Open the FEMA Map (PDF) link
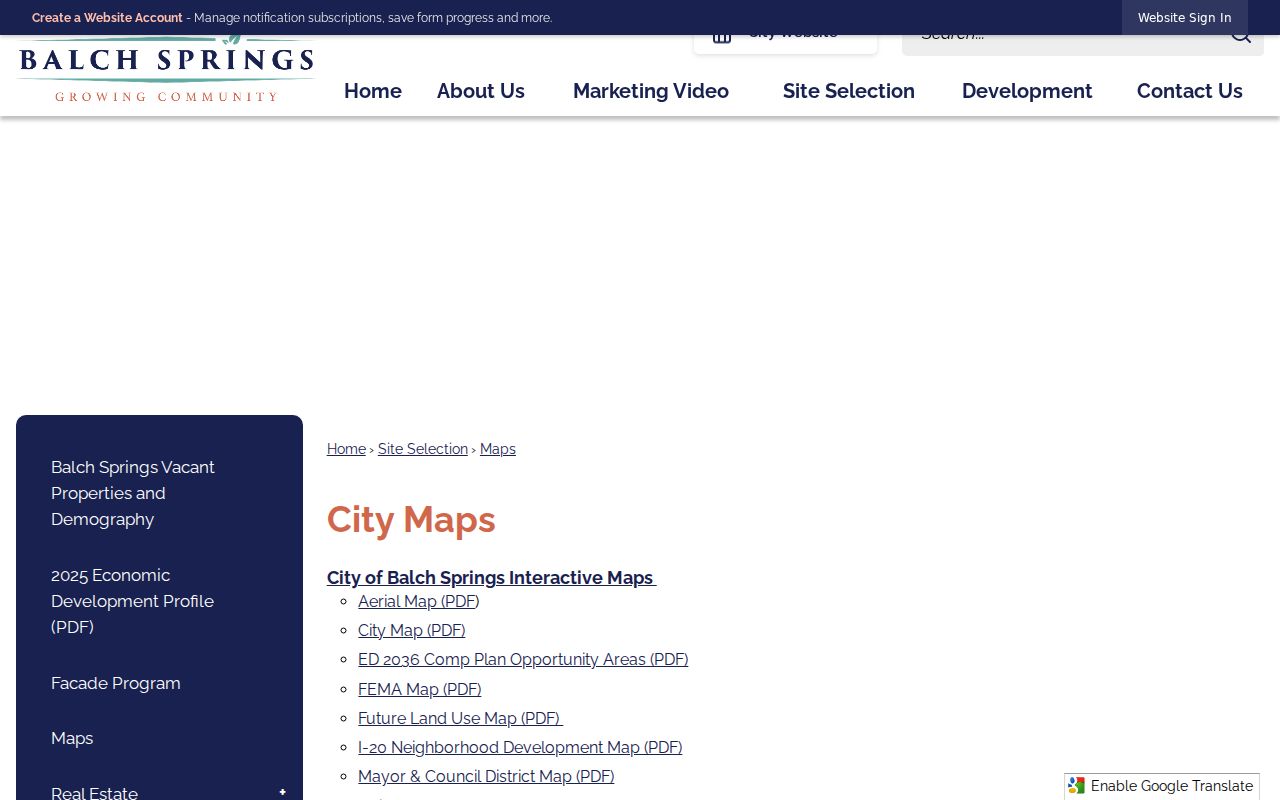Viewport: 1280px width, 800px height. point(420,689)
